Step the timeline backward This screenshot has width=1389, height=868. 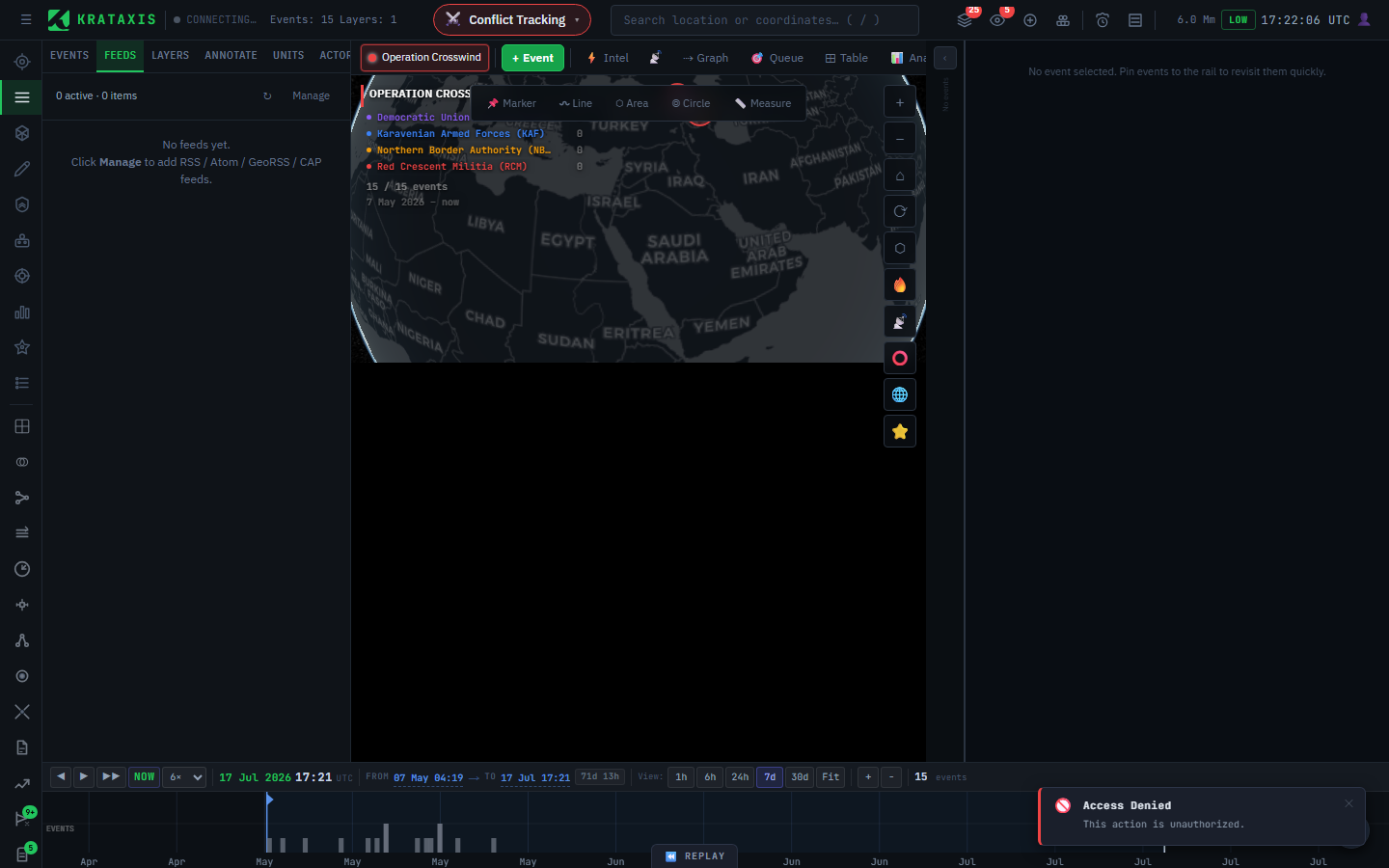pyautogui.click(x=61, y=776)
